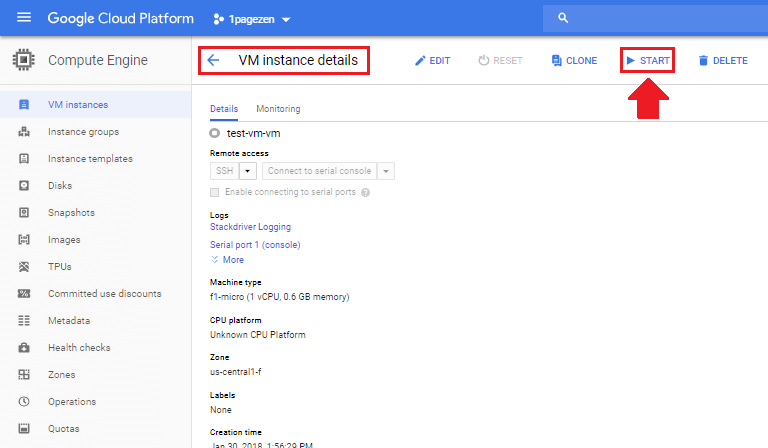Click the Operations clock icon
The height and width of the screenshot is (448, 768).
click(24, 401)
